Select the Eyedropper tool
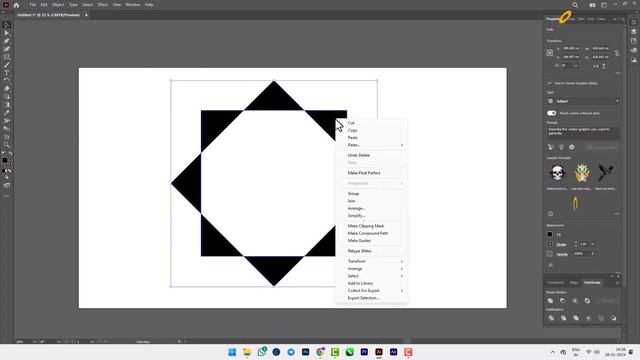The width and height of the screenshot is (640, 360). (x=7, y=113)
